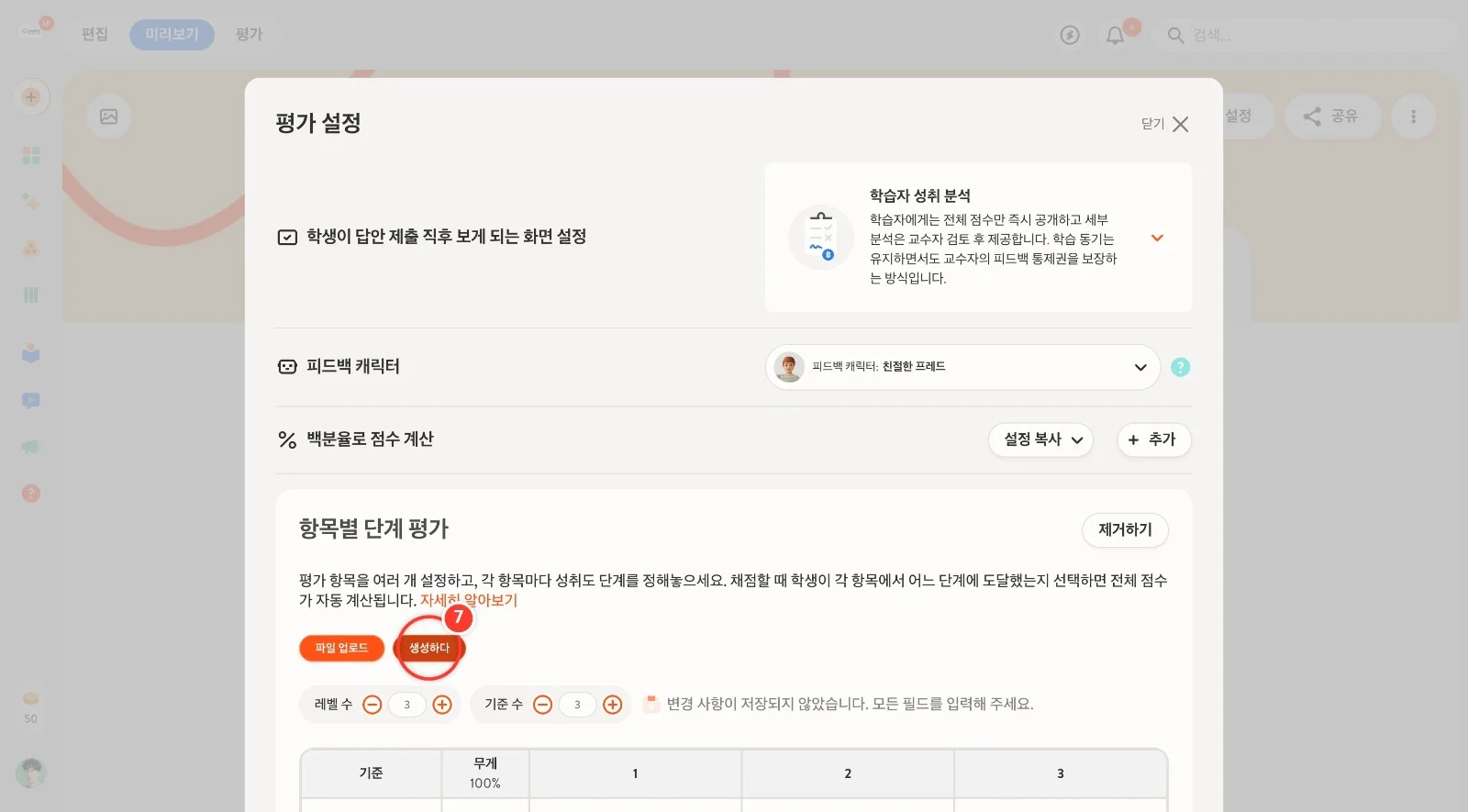Click the user avatar at sidebar bottom
This screenshot has width=1468, height=812.
tap(31, 773)
